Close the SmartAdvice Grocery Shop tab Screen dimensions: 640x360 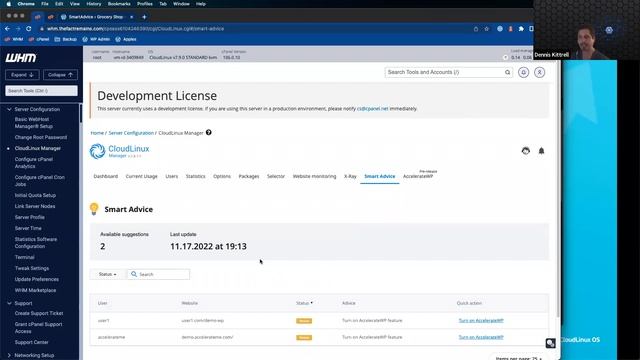click(131, 17)
